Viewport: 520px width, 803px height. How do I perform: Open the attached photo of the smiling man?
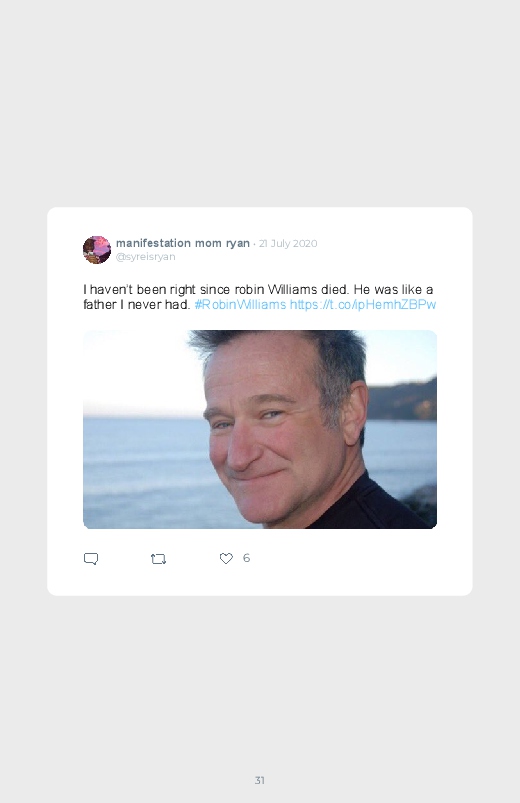point(260,429)
